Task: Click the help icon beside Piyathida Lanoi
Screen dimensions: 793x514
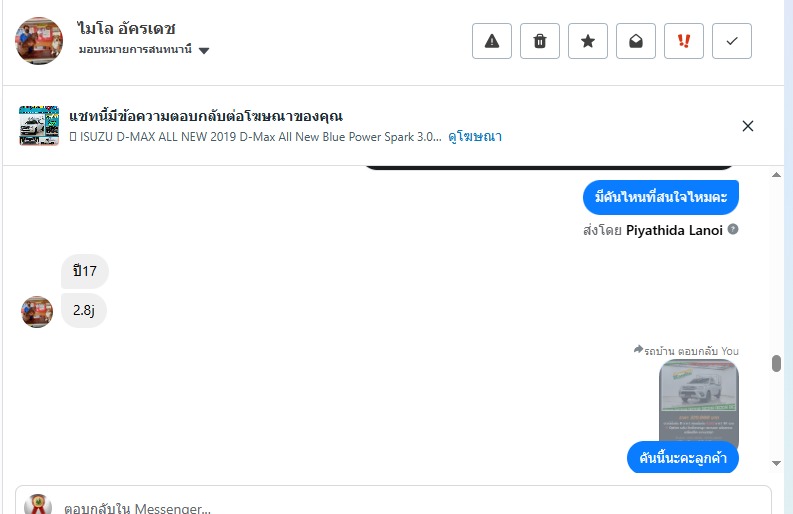Action: pyautogui.click(x=733, y=230)
